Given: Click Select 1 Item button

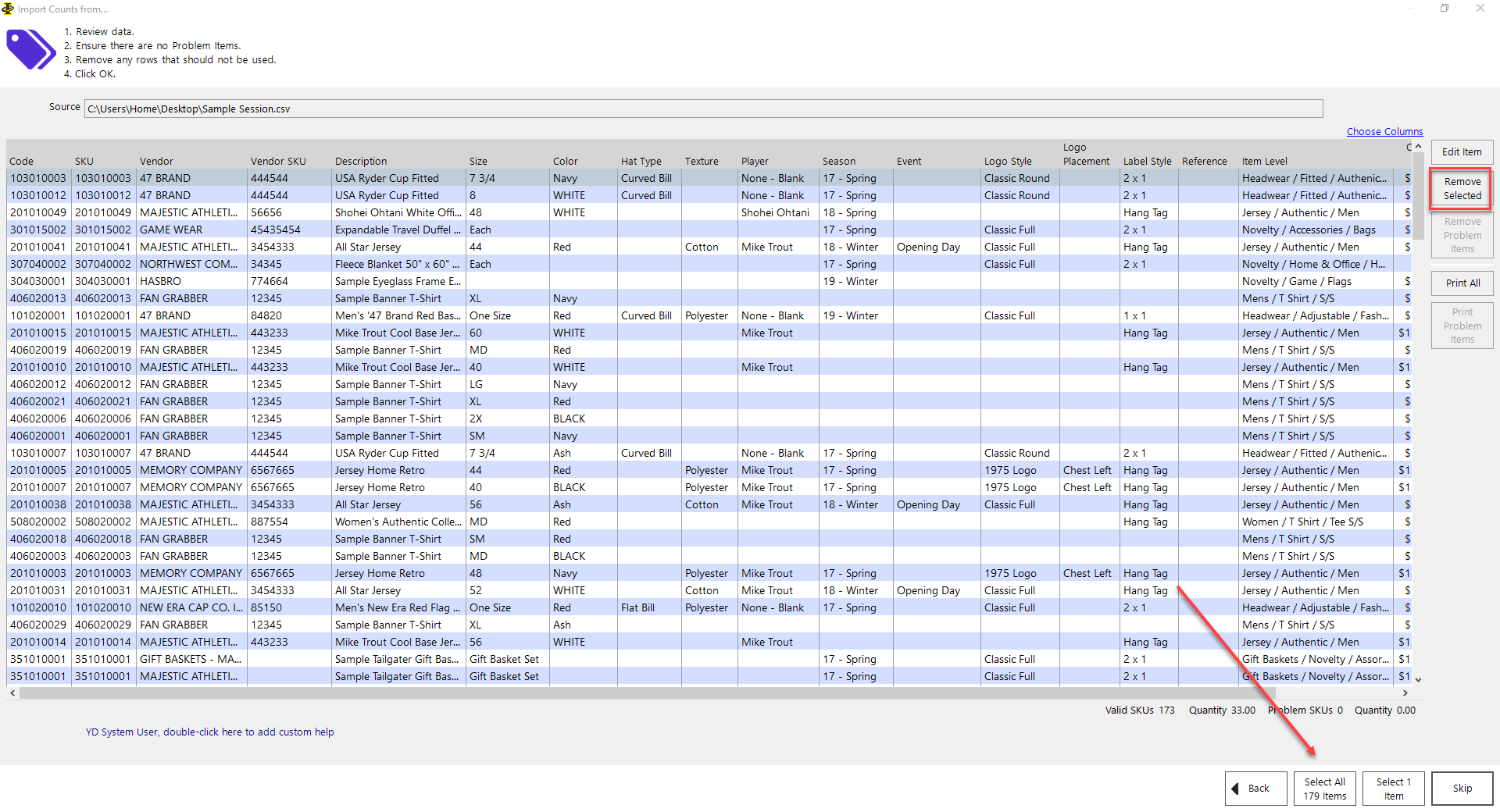Looking at the screenshot, I should tap(1393, 789).
